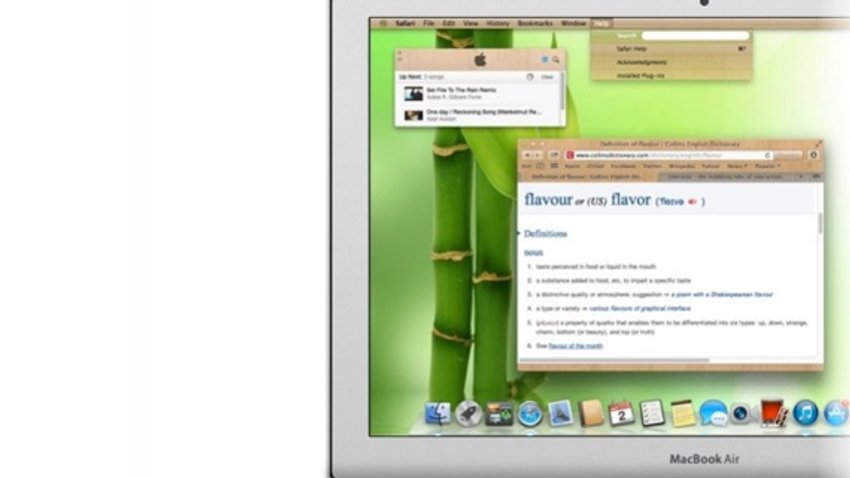Click 'various flavours of graphical interface' link

click(640, 308)
